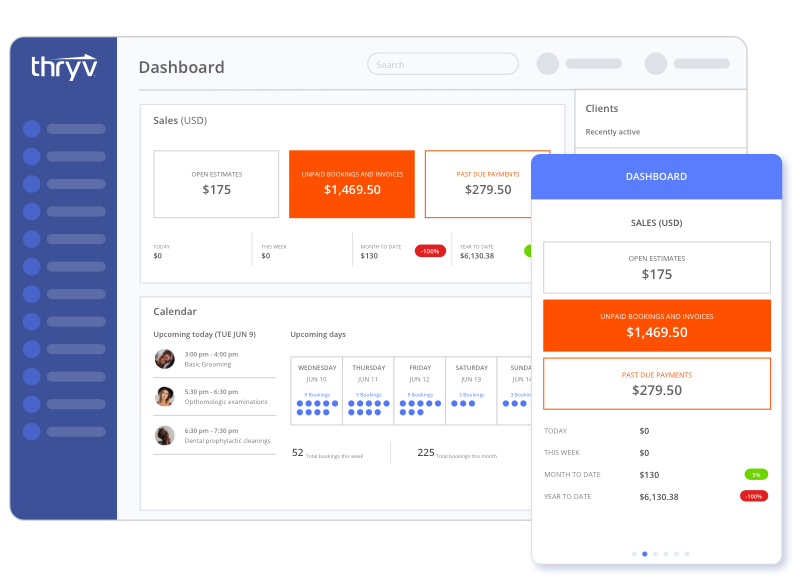Jump to the last pagination dot on mobile
Viewport: 800px width, 580px height.
687,554
